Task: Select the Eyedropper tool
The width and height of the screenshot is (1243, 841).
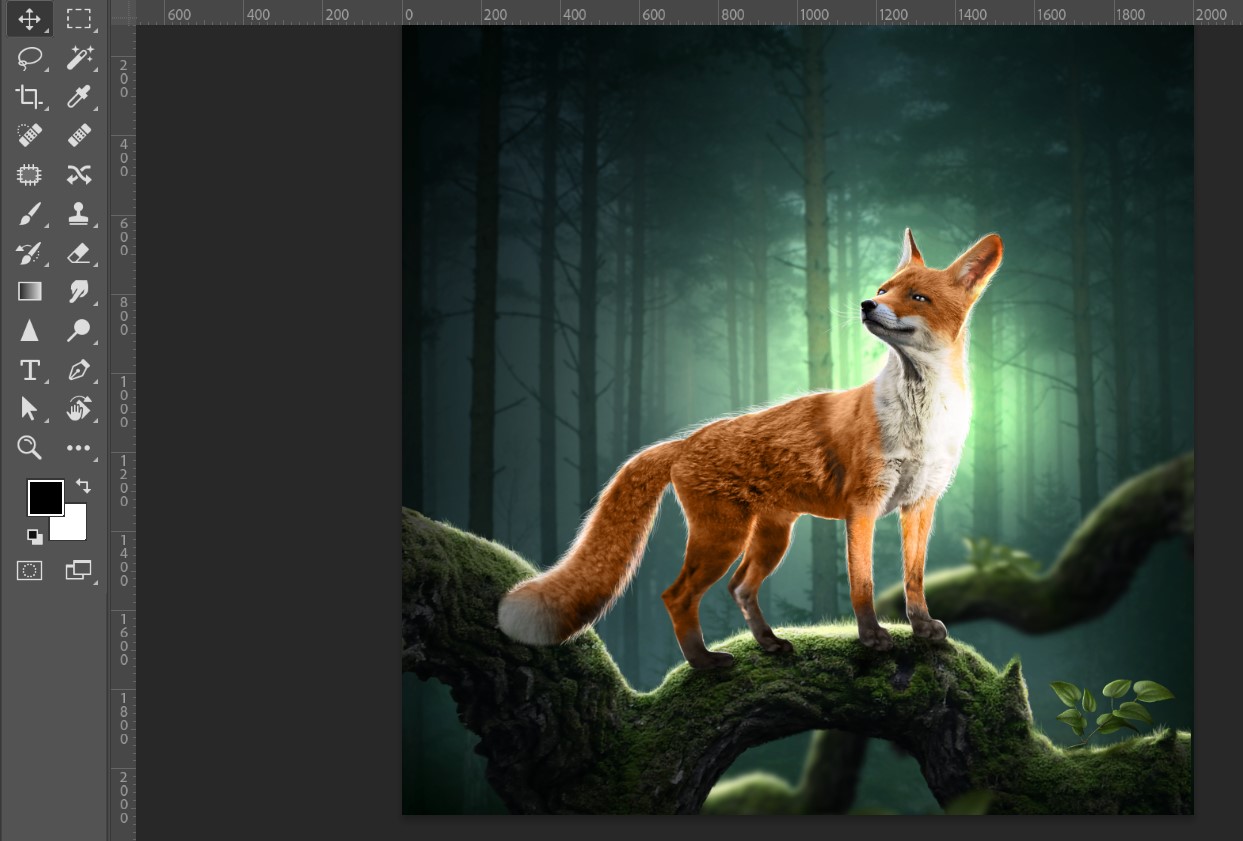Action: [x=79, y=97]
